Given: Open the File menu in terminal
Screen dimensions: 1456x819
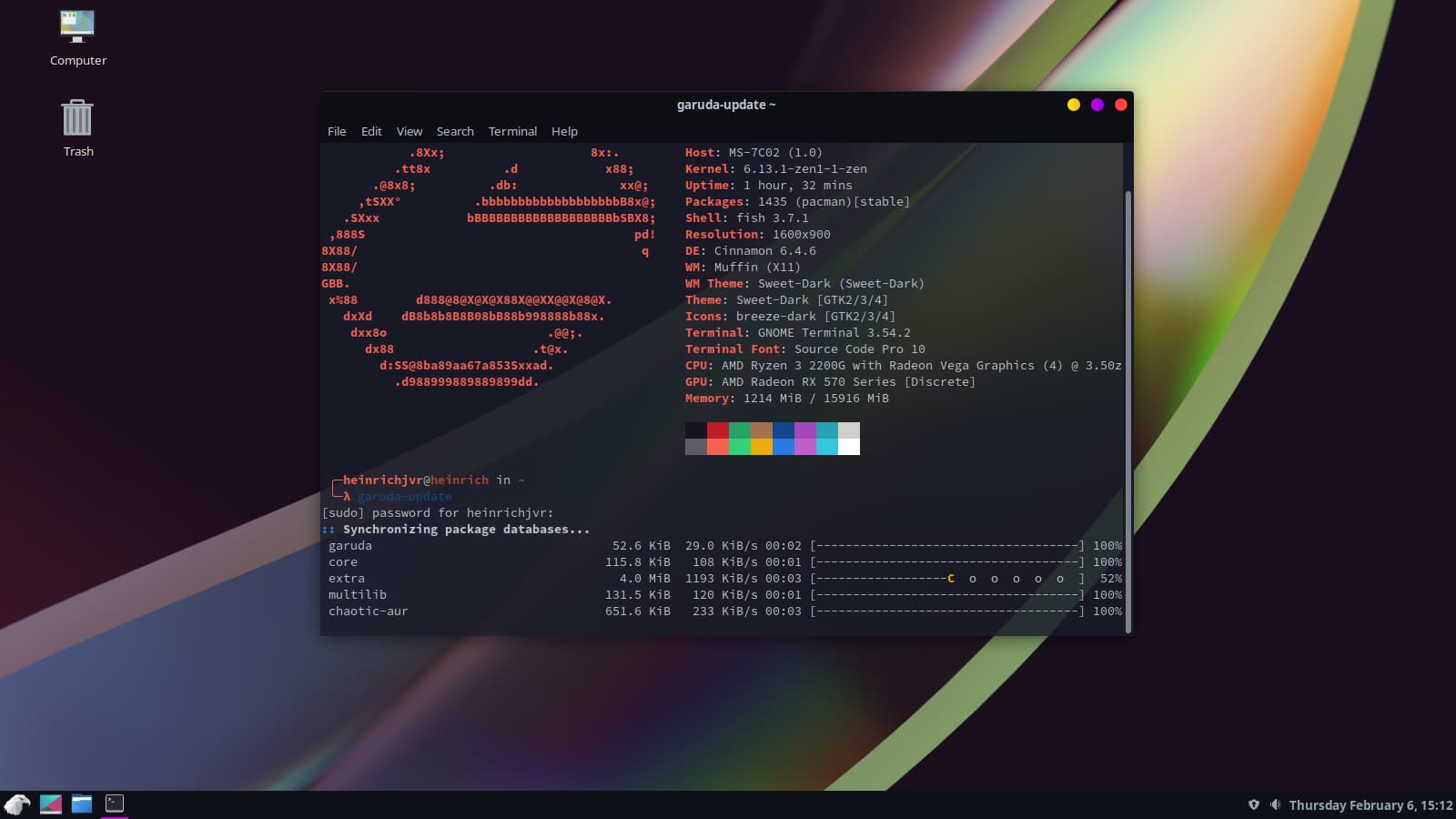Looking at the screenshot, I should click(337, 131).
